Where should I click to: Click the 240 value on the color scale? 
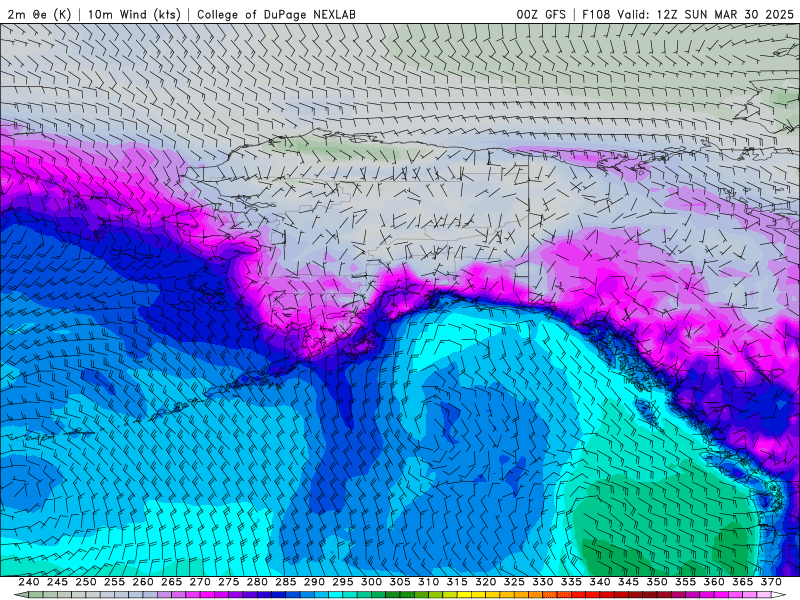29,582
